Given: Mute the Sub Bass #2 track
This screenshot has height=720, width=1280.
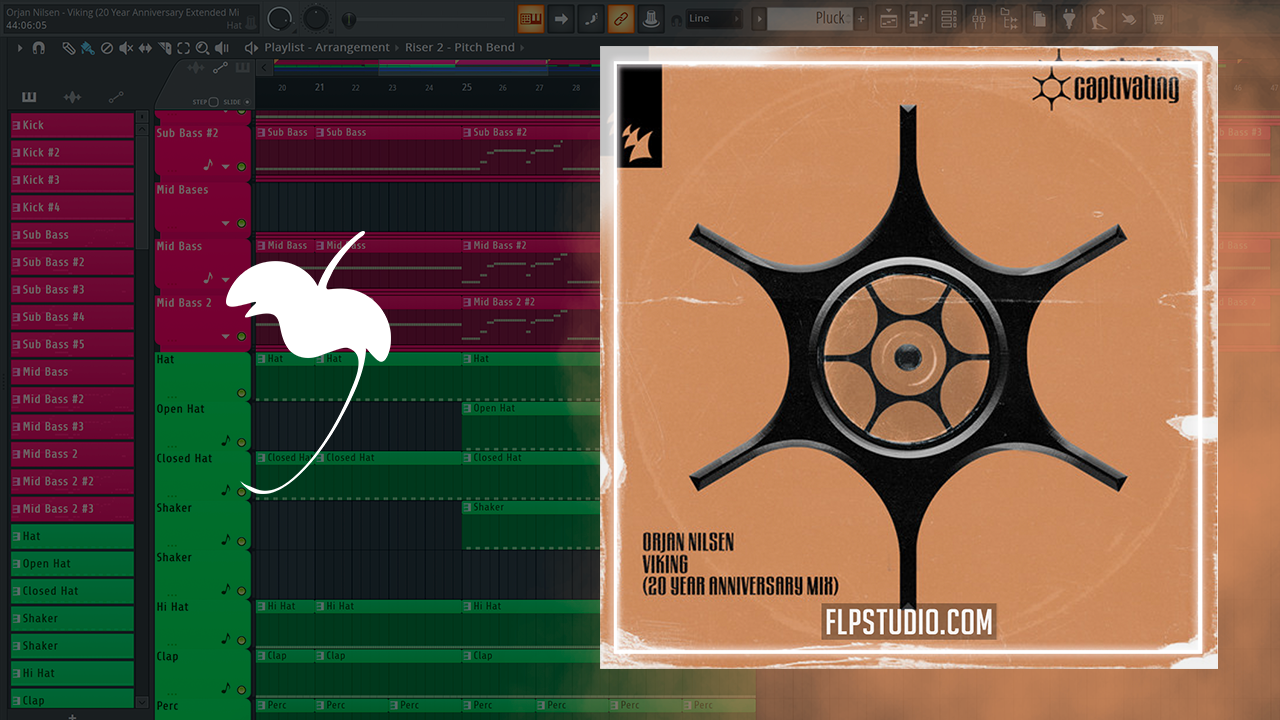Looking at the screenshot, I should pos(241,167).
